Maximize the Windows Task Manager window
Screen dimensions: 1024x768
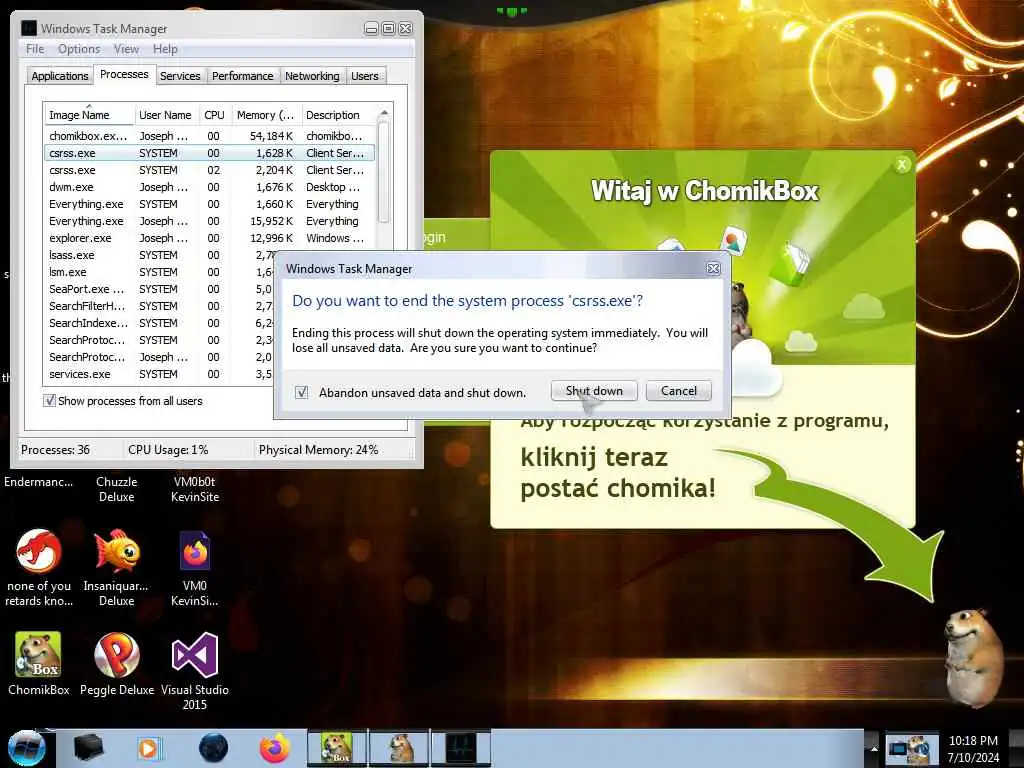(x=388, y=29)
